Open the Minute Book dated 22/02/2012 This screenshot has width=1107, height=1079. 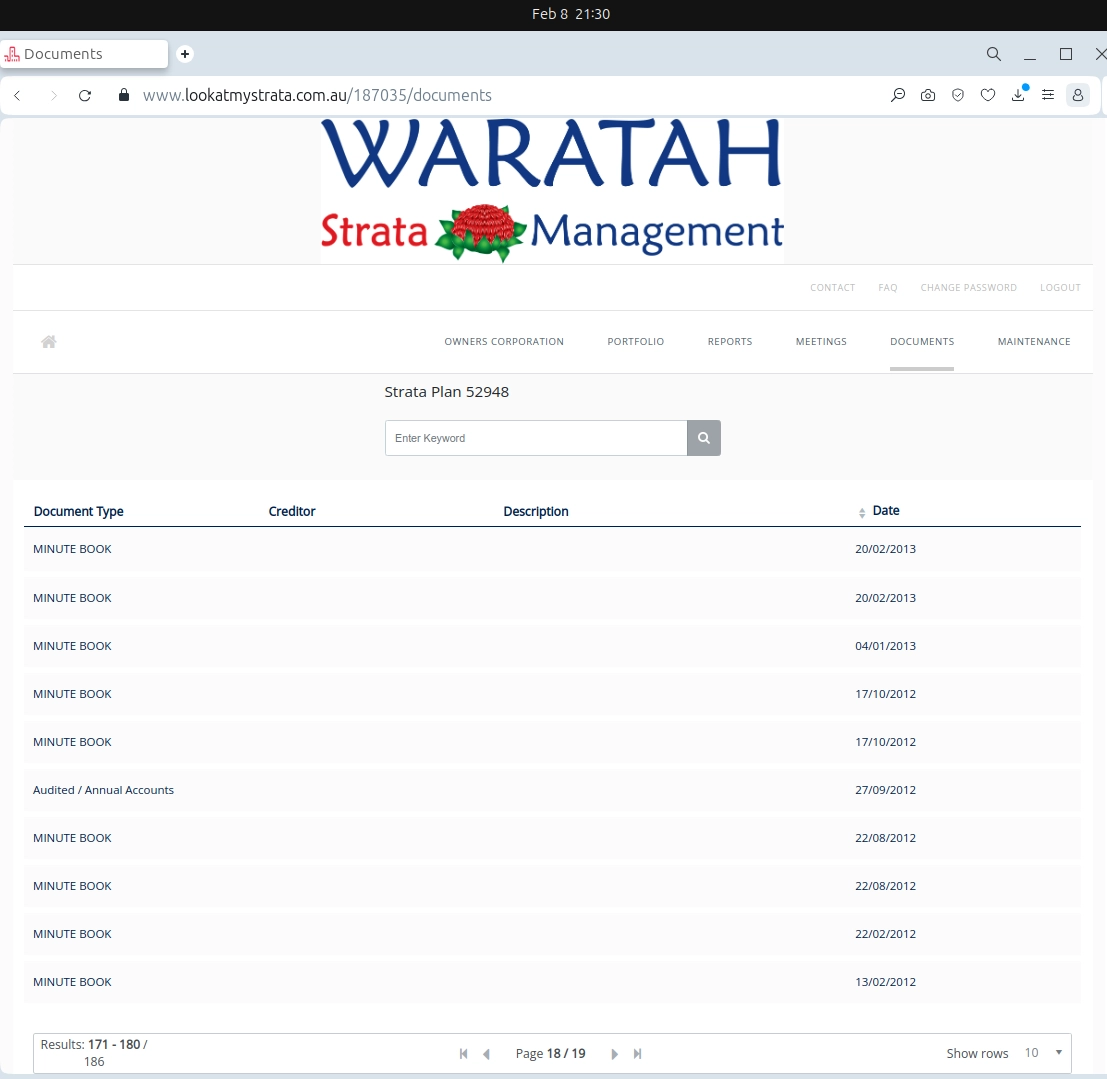click(552, 934)
